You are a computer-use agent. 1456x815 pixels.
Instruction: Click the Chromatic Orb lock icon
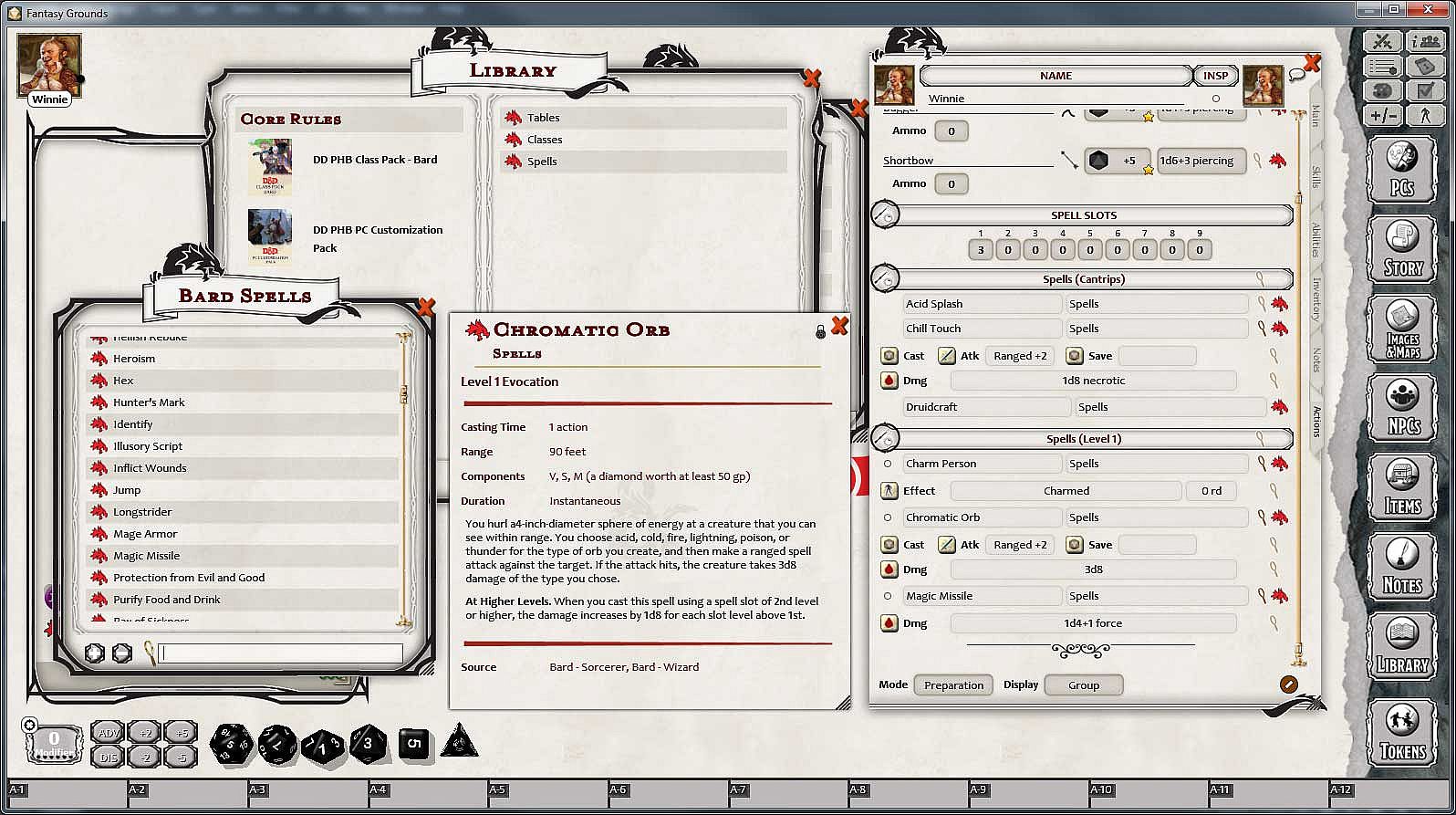820,331
